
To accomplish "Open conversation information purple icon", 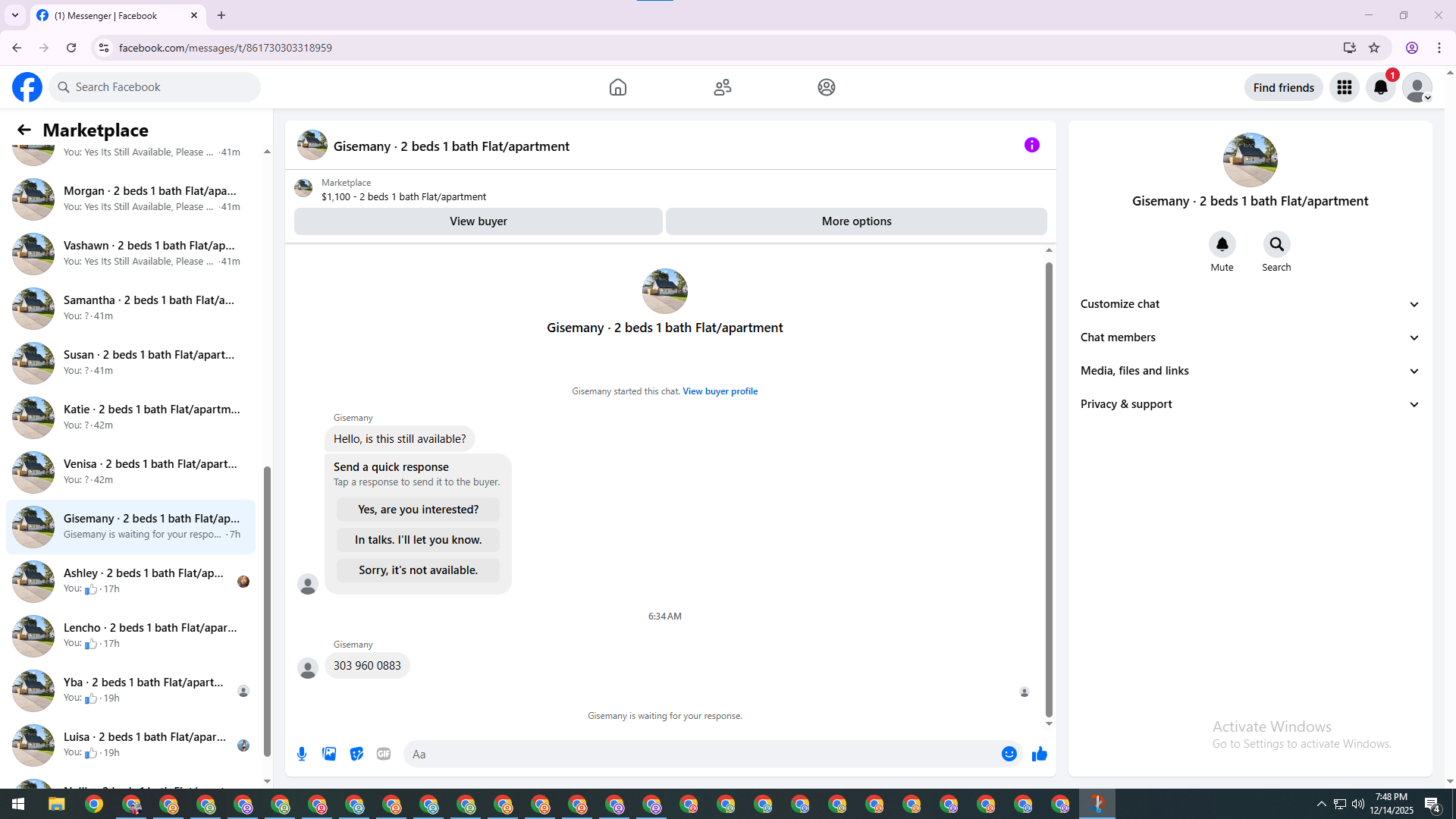I will tap(1031, 145).
